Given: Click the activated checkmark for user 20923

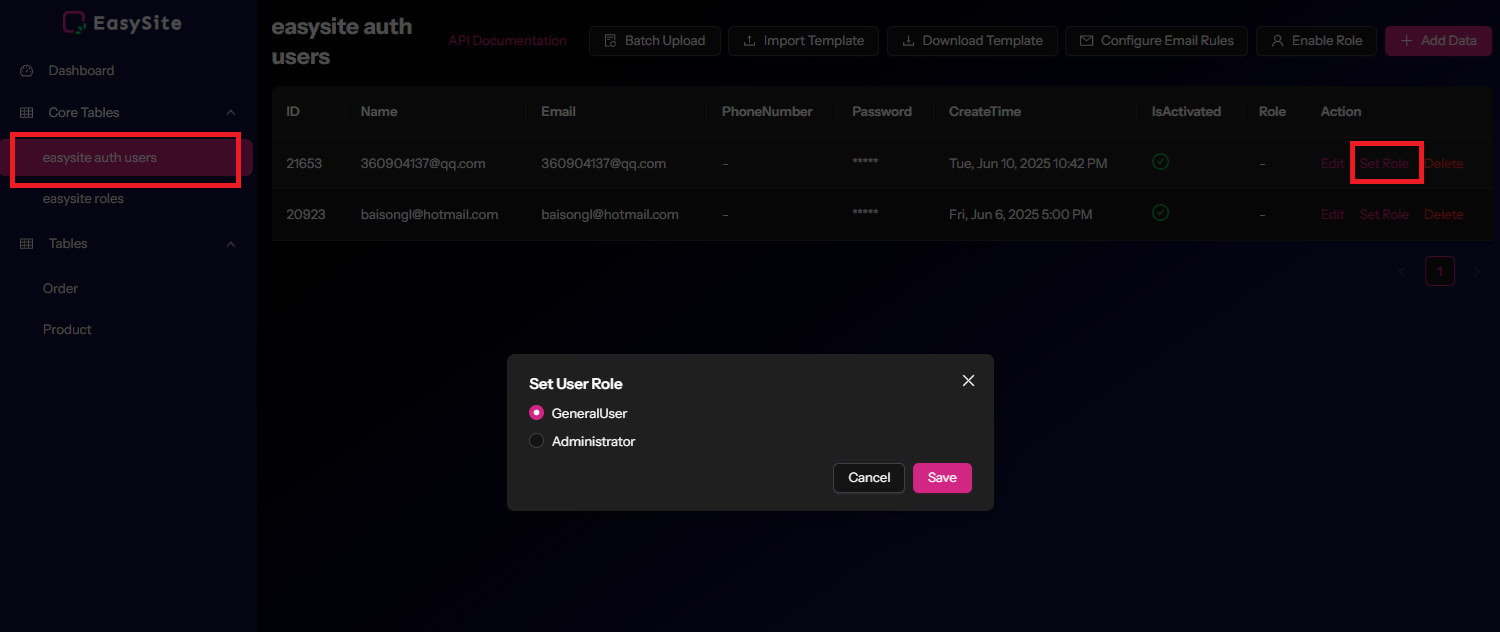Looking at the screenshot, I should [1160, 213].
